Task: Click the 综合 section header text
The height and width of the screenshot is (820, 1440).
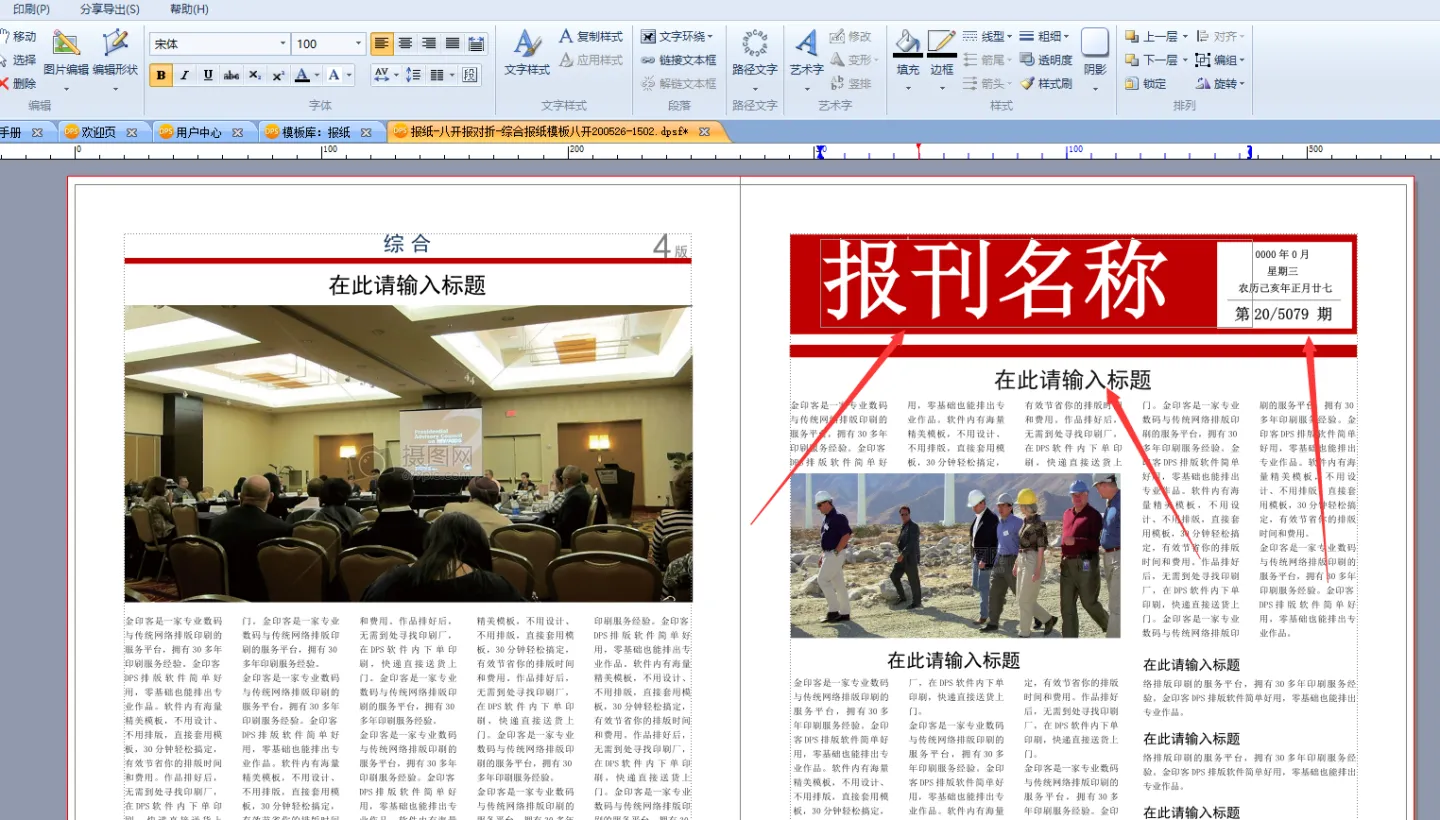Action: [x=407, y=243]
